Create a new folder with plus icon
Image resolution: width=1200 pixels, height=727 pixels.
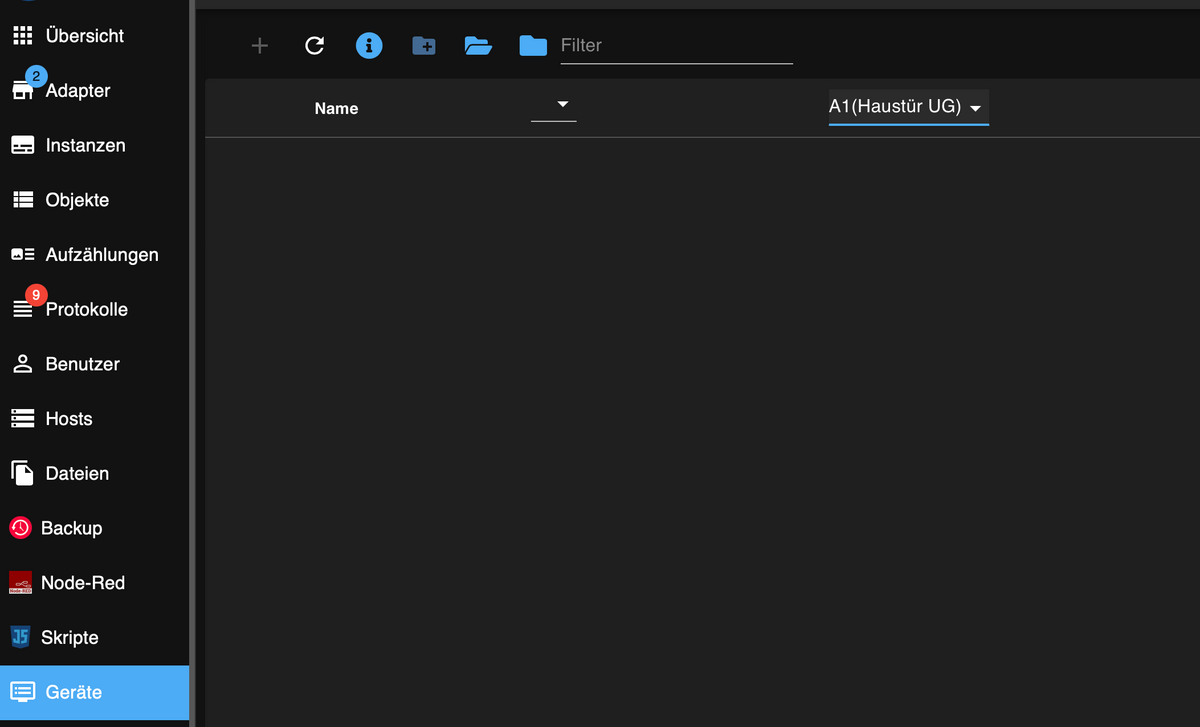point(424,45)
